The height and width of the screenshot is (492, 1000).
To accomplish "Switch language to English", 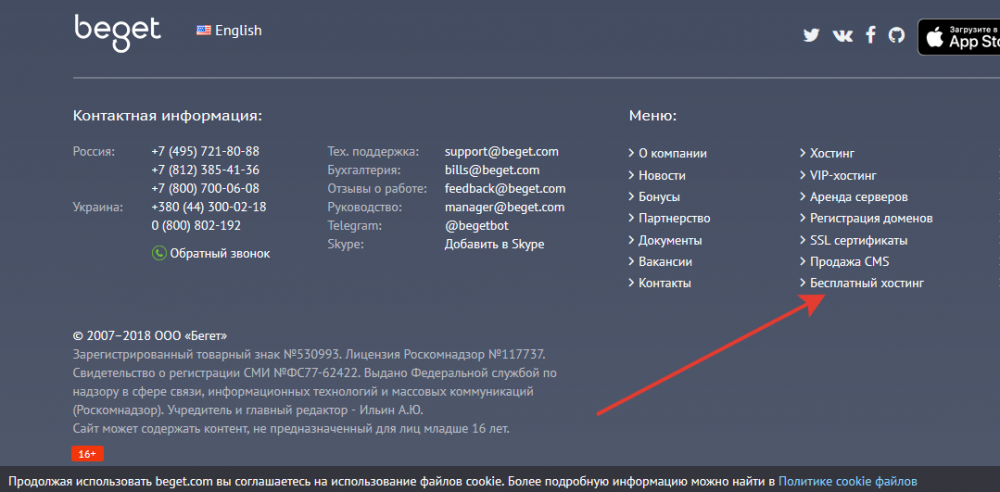I will pyautogui.click(x=238, y=30).
